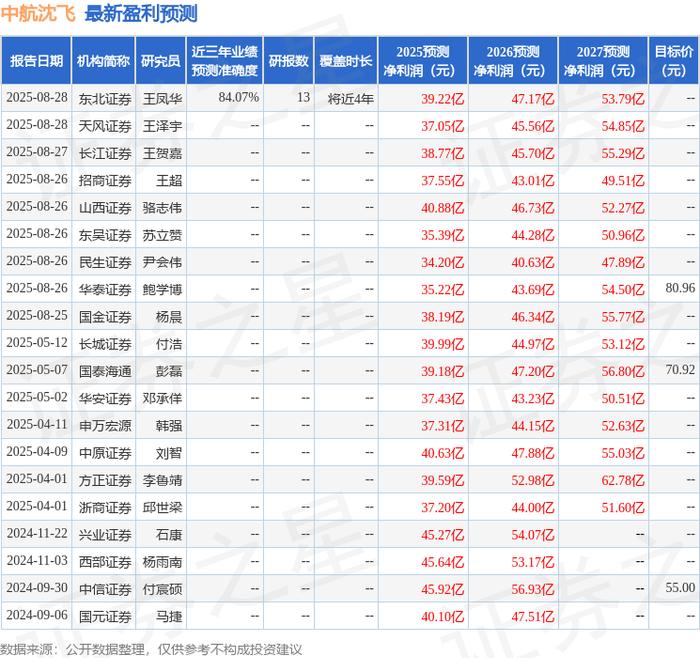Select the 目标价 column header
Viewport: 700px width, 658px height.
point(674,61)
